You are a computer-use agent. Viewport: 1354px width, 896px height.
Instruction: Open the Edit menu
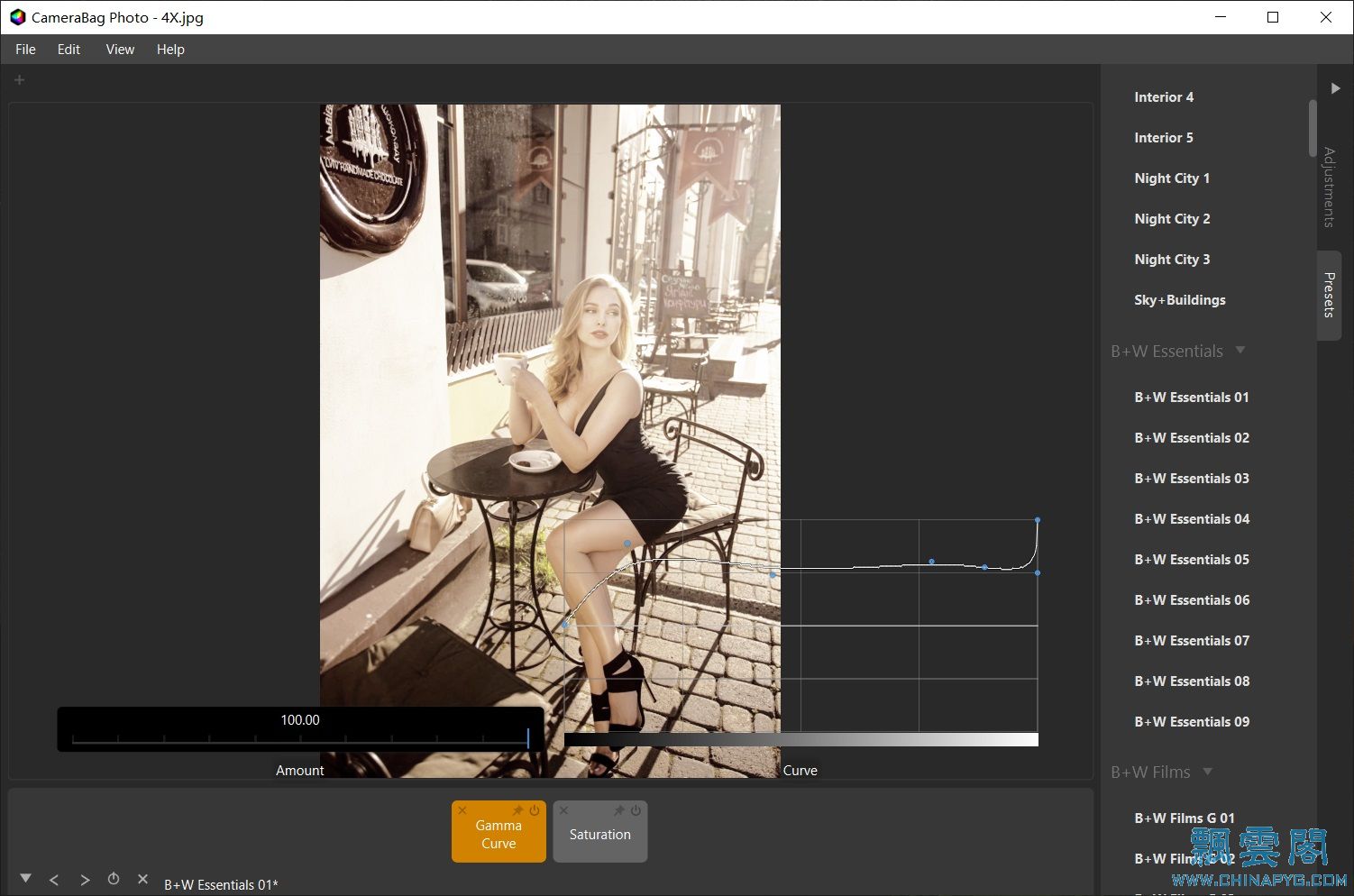[x=69, y=50]
